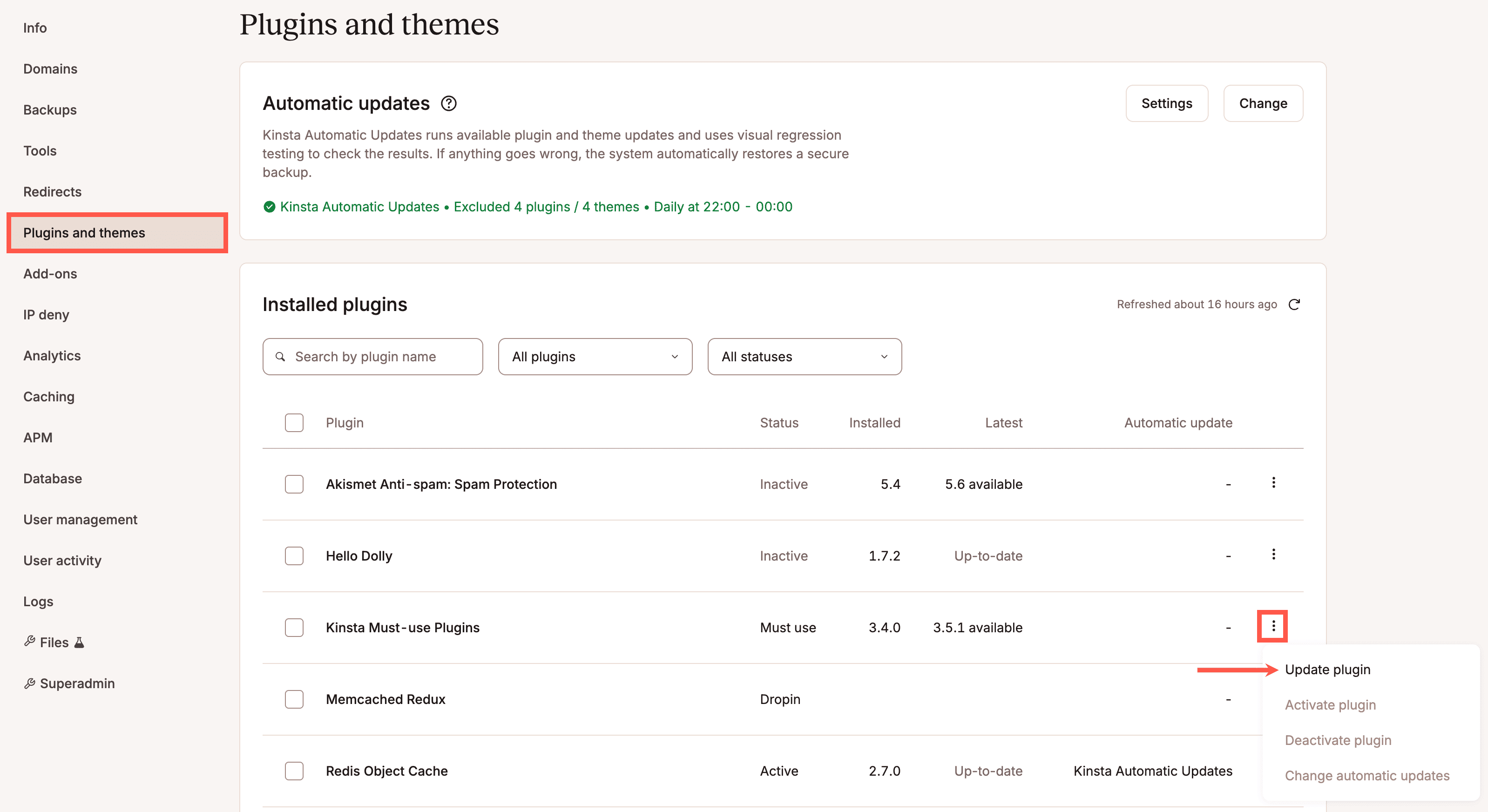Screen dimensions: 1488x812
Task: Check the Memcached Redux checkbox
Action: (294, 699)
